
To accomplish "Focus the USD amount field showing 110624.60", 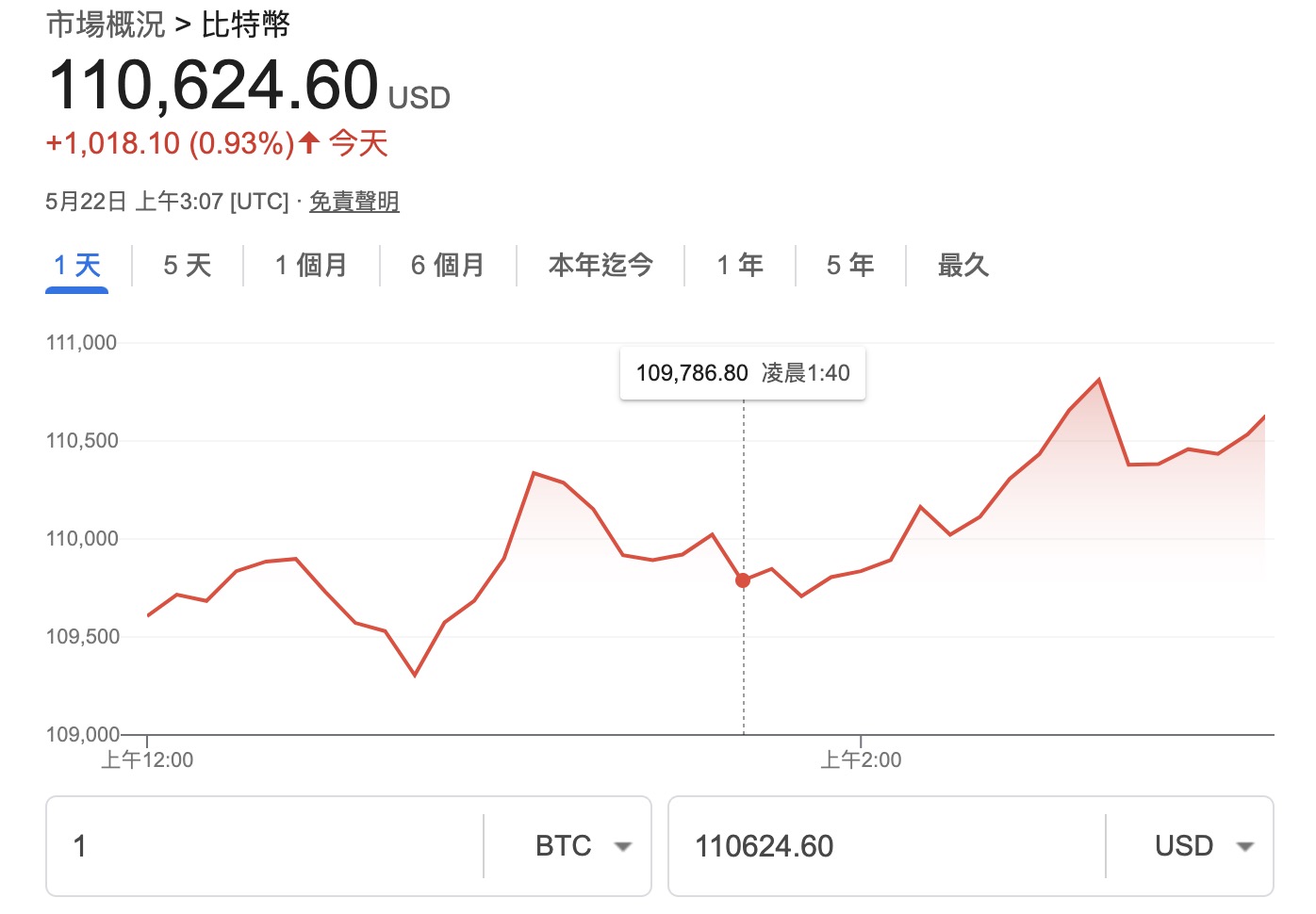I will tap(886, 846).
